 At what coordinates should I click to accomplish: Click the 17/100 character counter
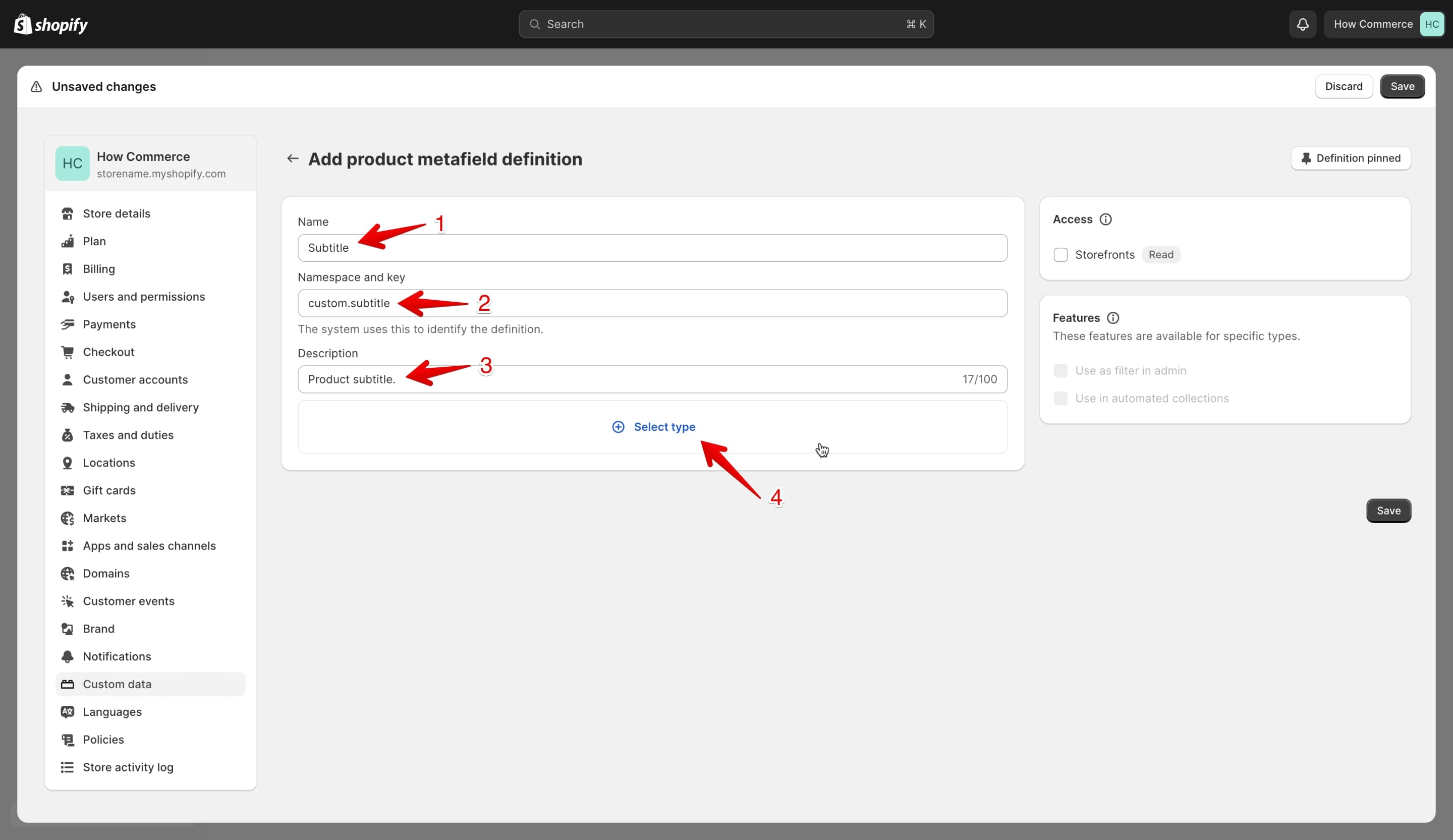click(980, 379)
